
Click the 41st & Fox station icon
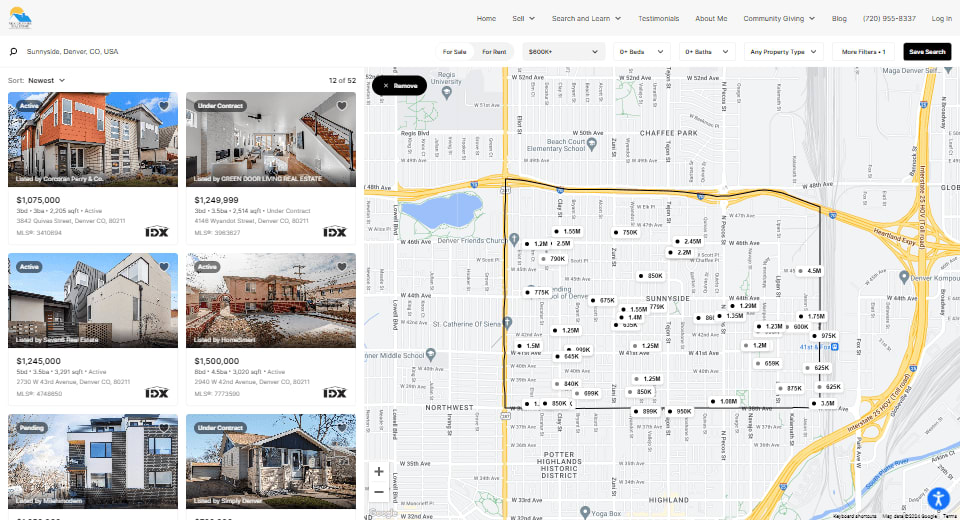click(834, 347)
